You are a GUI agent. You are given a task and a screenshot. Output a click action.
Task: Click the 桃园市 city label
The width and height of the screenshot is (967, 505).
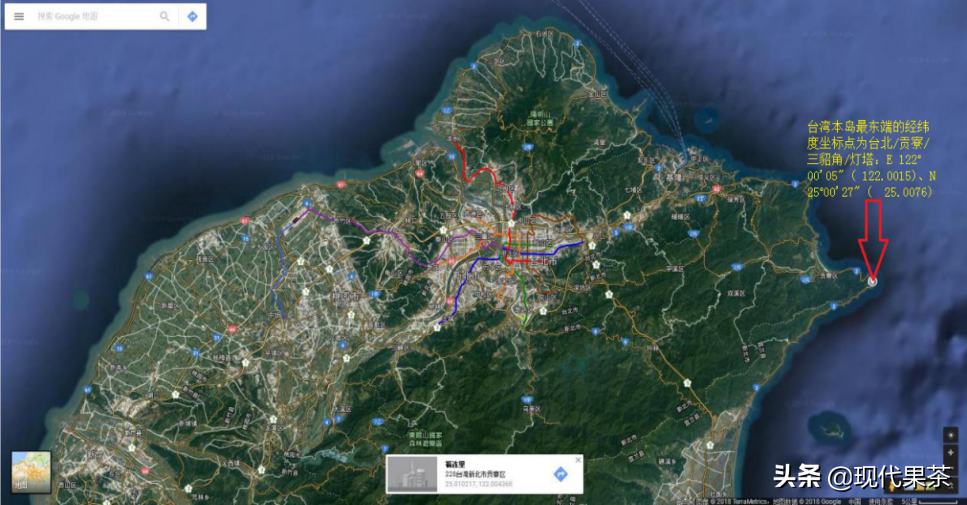point(345,297)
